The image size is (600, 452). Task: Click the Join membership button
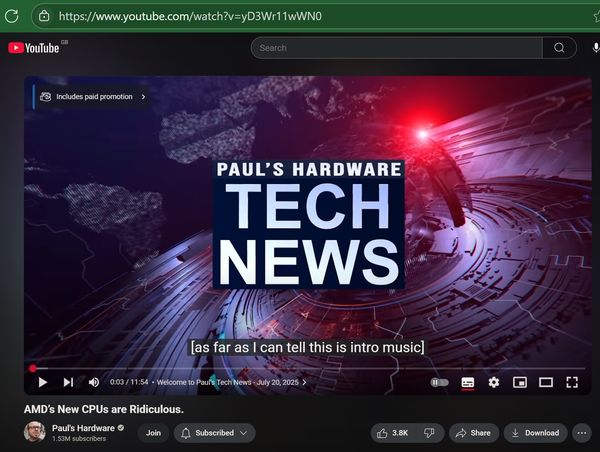(x=153, y=433)
